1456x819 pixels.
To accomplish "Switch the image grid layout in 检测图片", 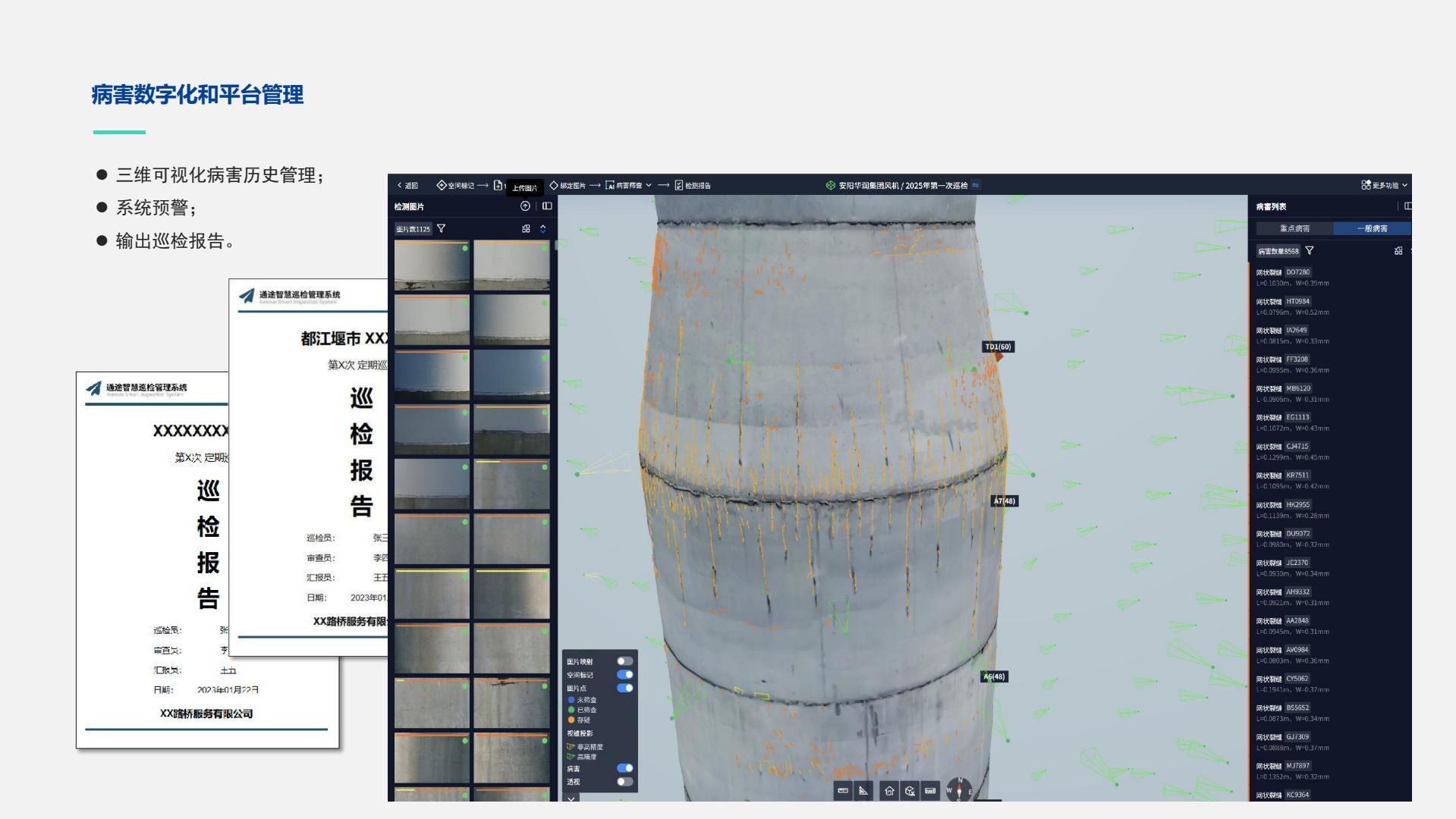I will coord(526,228).
